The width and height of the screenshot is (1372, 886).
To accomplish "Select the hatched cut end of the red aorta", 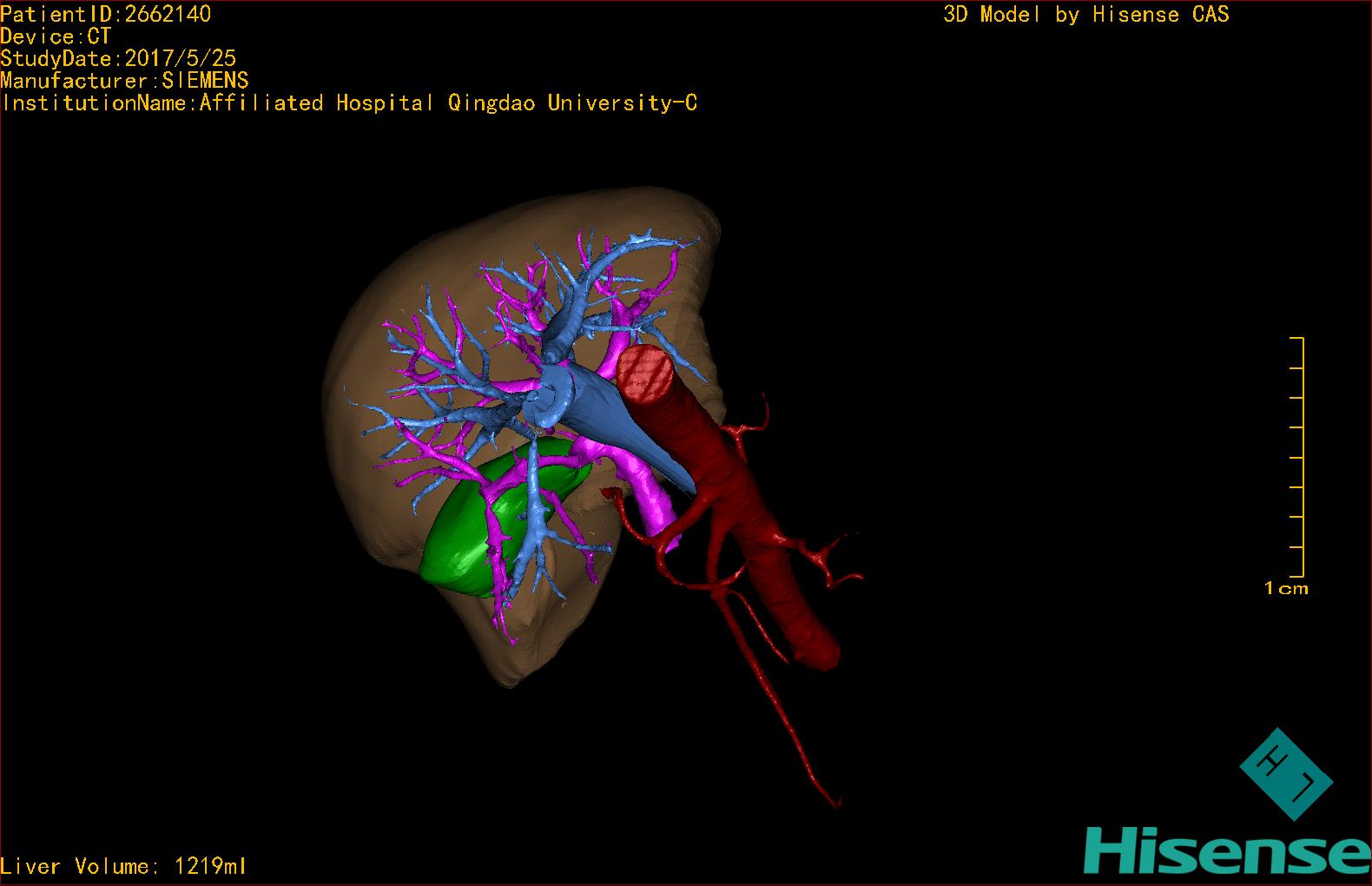I will click(x=646, y=374).
